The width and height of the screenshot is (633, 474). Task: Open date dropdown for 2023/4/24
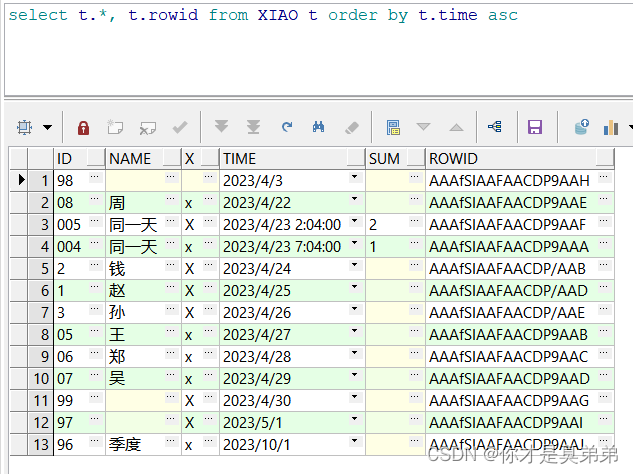click(354, 265)
